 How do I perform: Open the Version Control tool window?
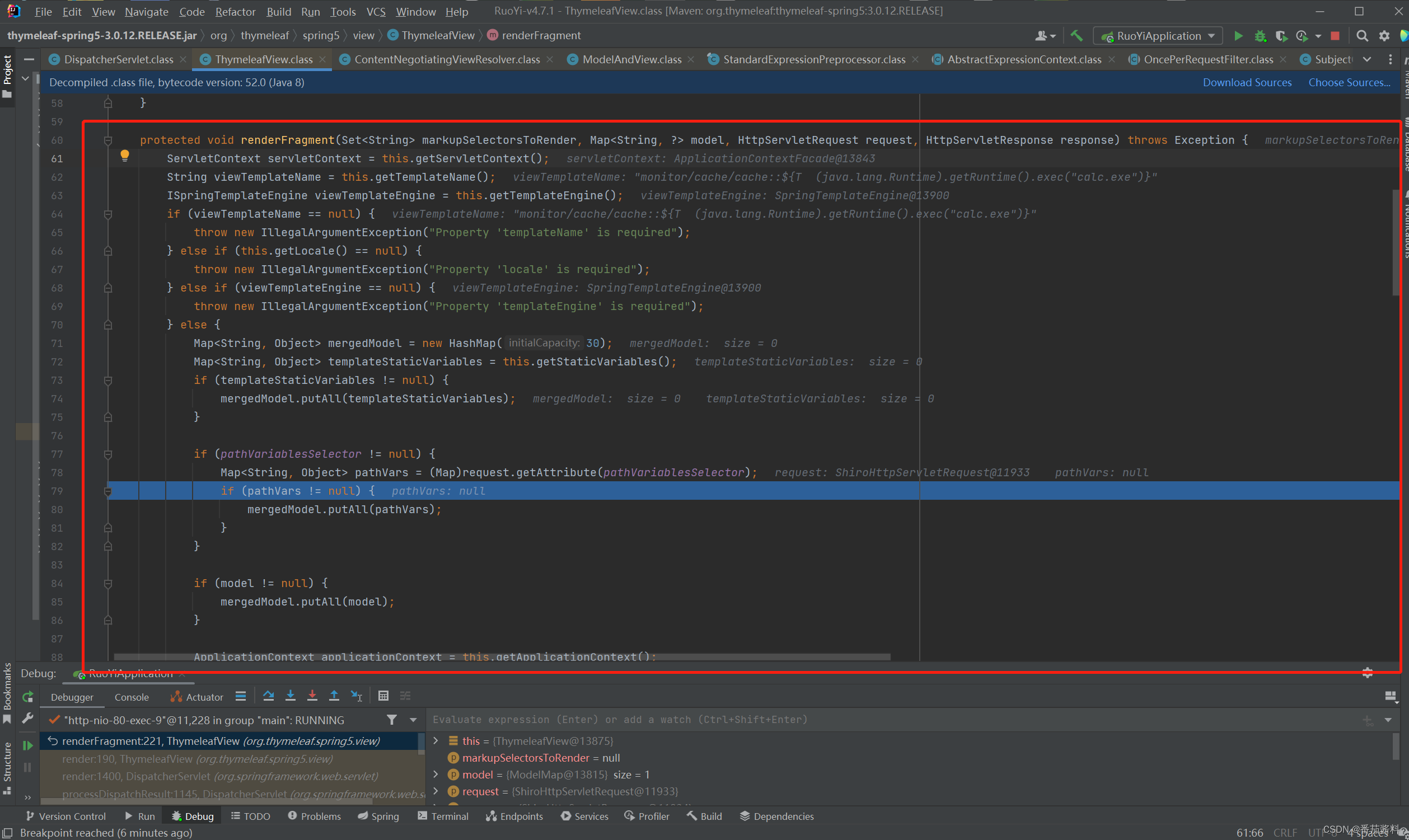(65, 816)
